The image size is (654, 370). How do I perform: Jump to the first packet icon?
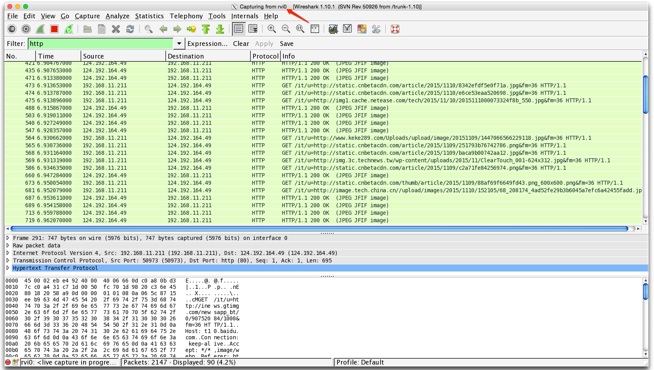[x=206, y=29]
